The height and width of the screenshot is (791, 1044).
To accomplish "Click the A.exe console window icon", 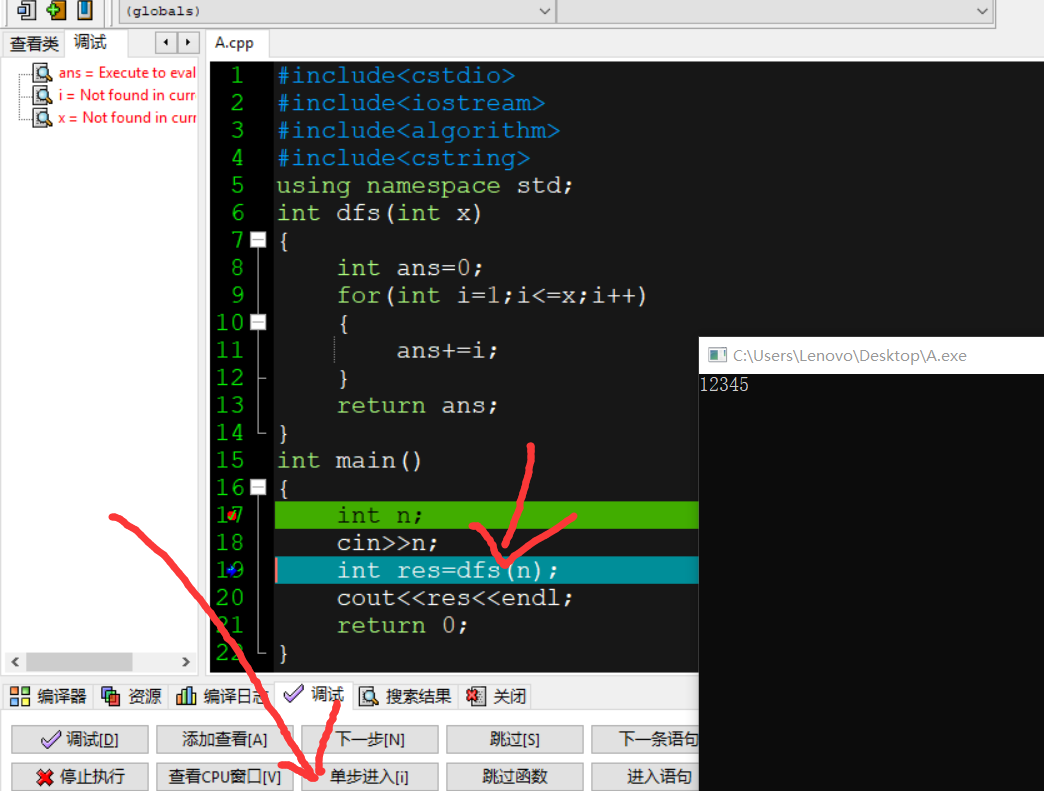I will 717,355.
